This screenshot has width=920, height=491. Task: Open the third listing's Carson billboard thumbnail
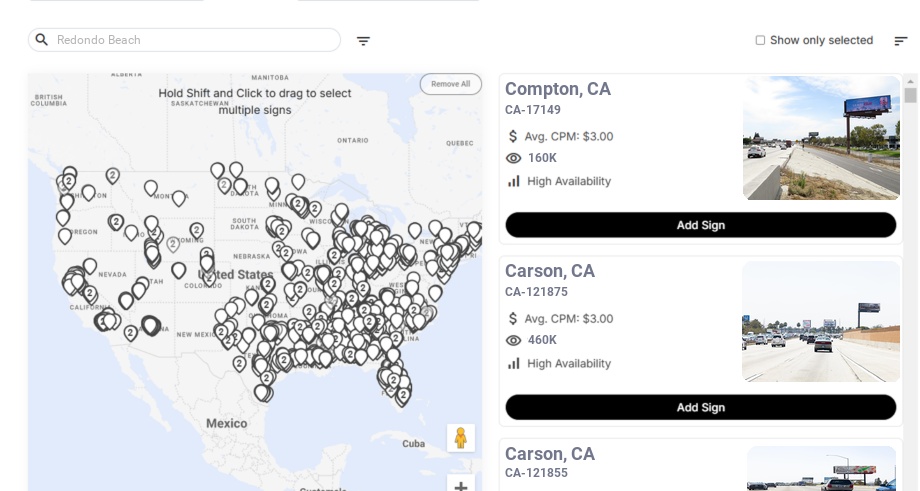click(821, 470)
